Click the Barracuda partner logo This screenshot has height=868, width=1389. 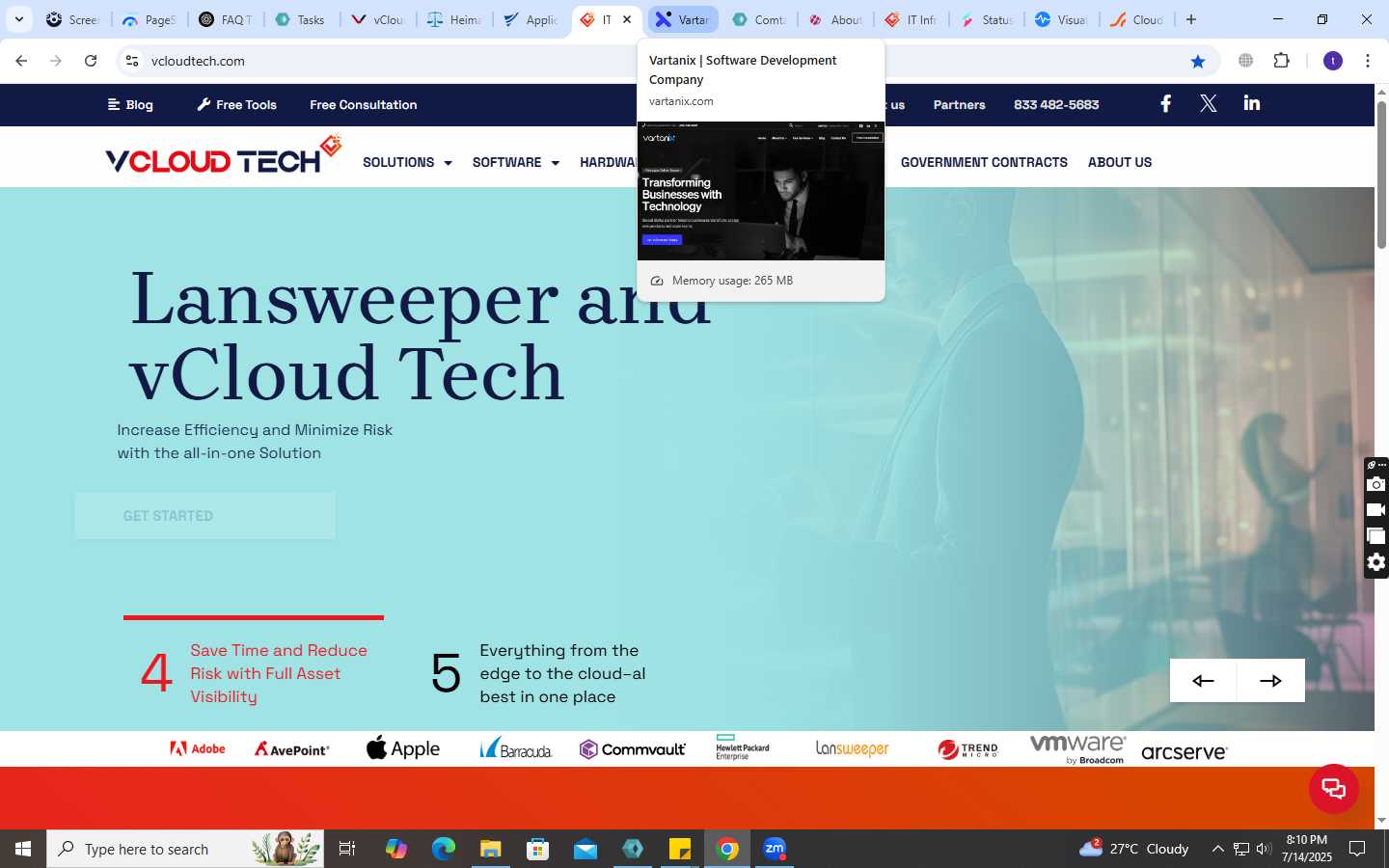(x=516, y=748)
